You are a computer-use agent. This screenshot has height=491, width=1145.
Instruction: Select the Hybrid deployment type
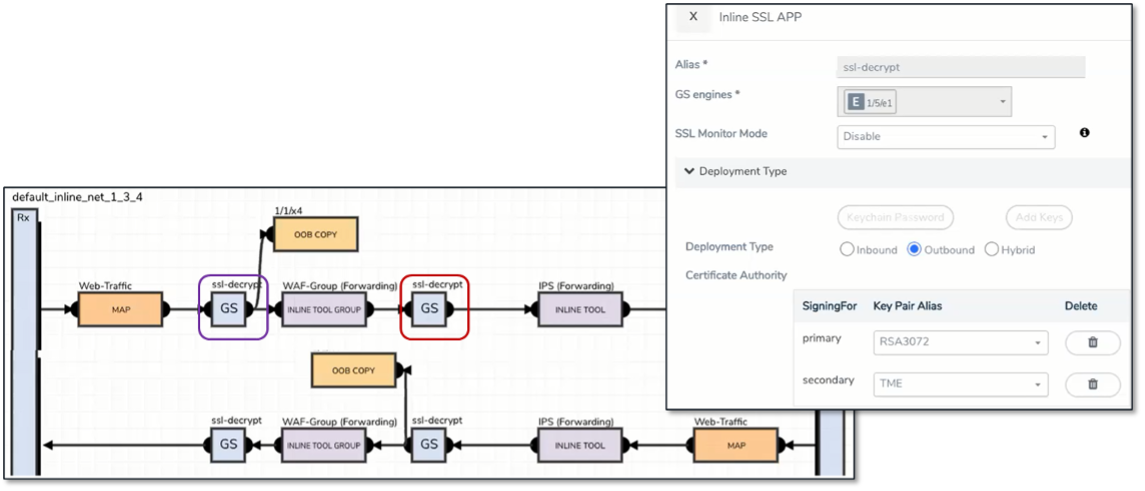(992, 250)
